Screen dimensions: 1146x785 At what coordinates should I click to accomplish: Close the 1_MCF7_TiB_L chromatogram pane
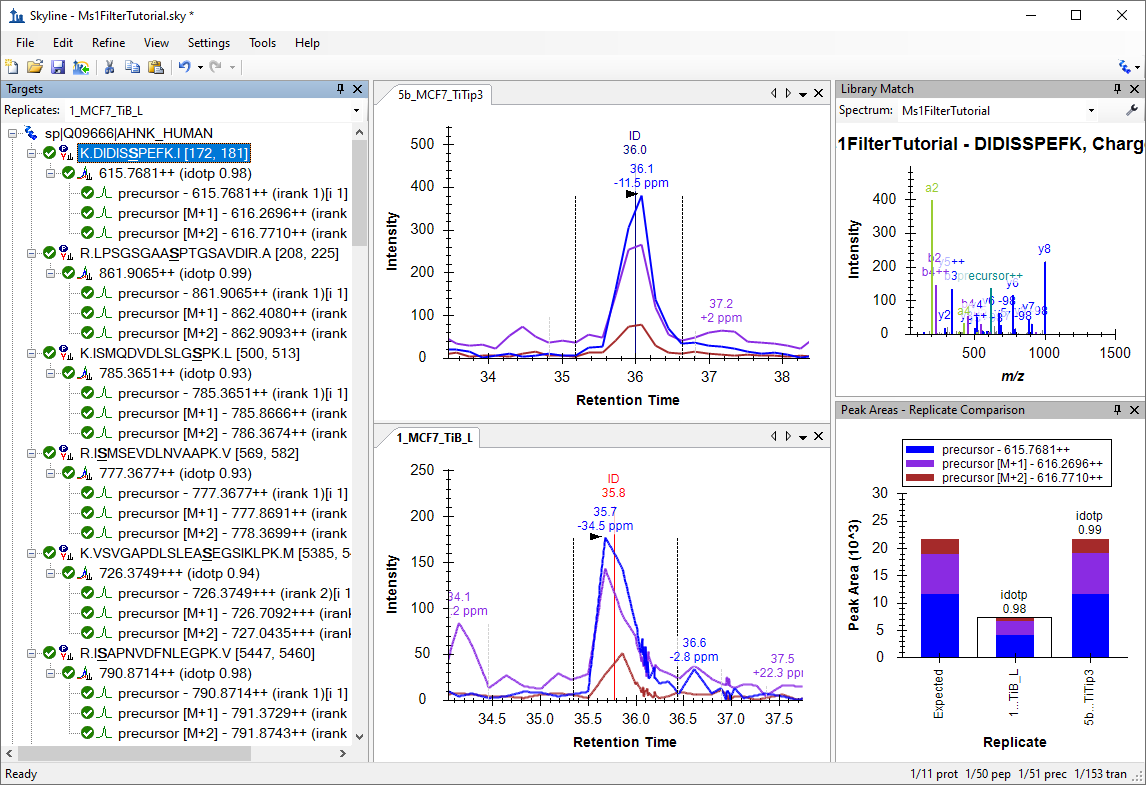[x=819, y=436]
